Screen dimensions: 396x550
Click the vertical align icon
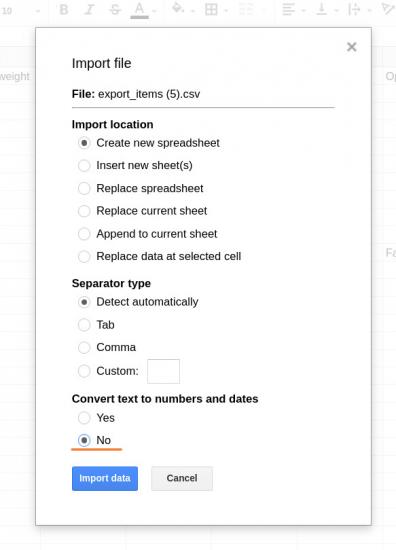pos(322,10)
